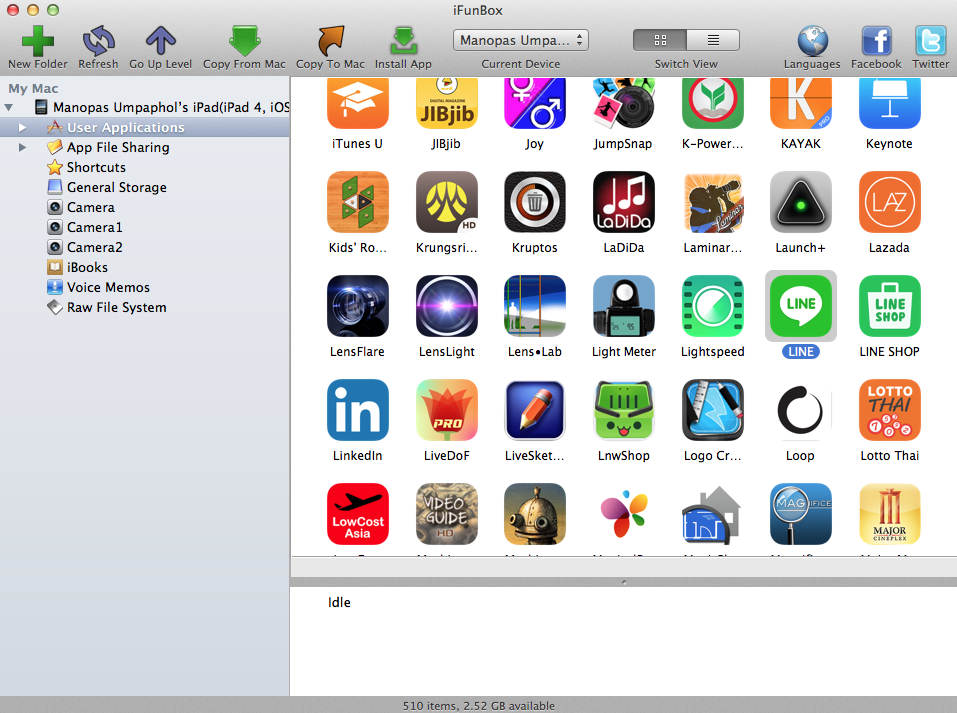
Task: Select the iTunes U app icon
Action: tap(358, 103)
